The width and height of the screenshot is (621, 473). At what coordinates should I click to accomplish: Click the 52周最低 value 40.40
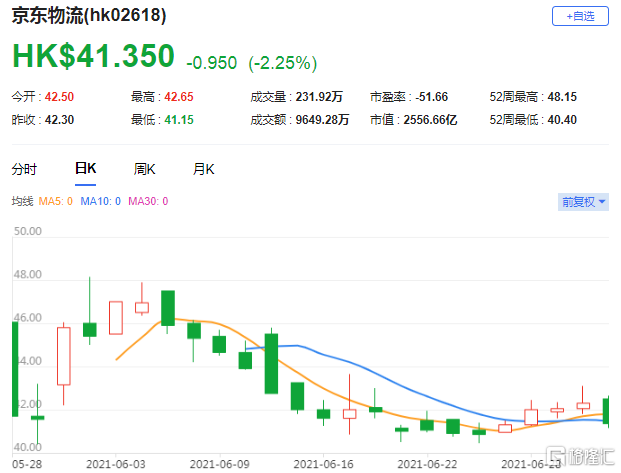562,120
